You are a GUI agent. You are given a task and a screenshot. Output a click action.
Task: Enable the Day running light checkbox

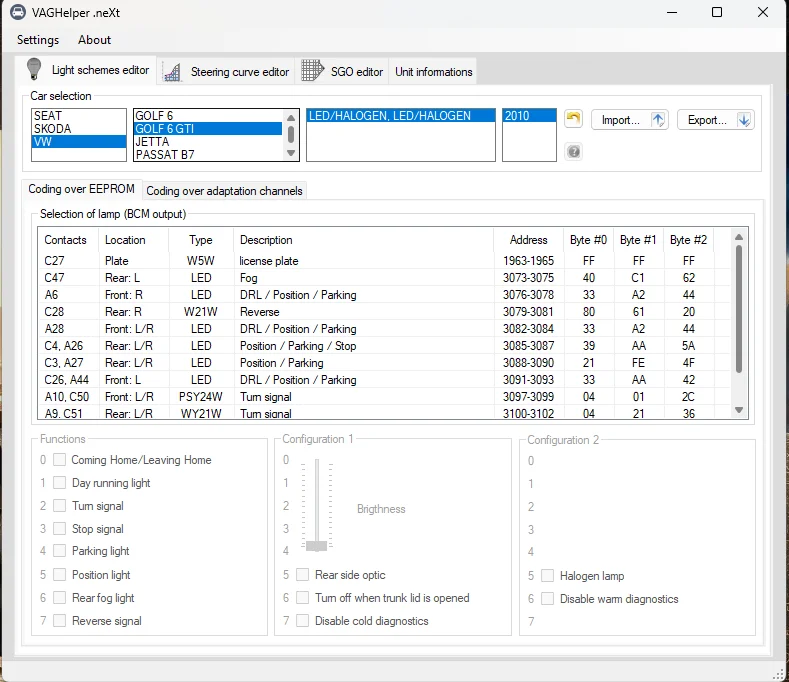(x=60, y=483)
